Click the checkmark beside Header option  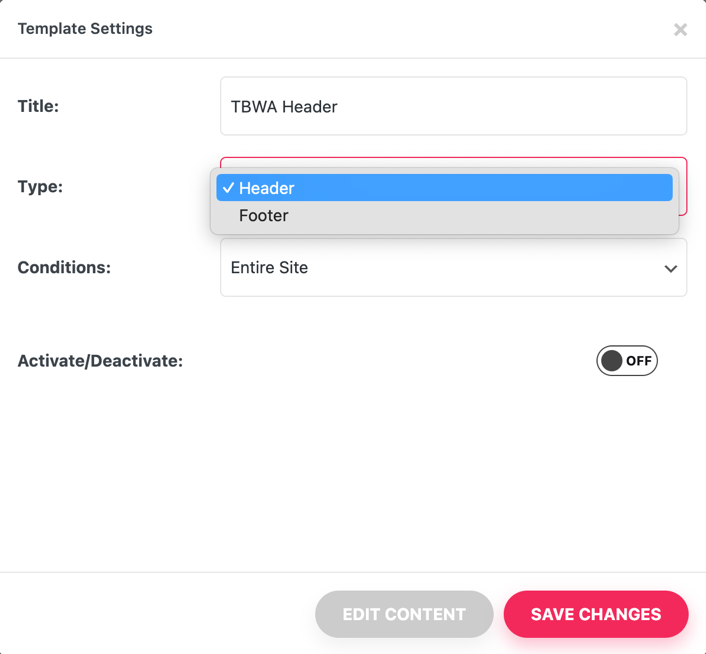coord(229,188)
